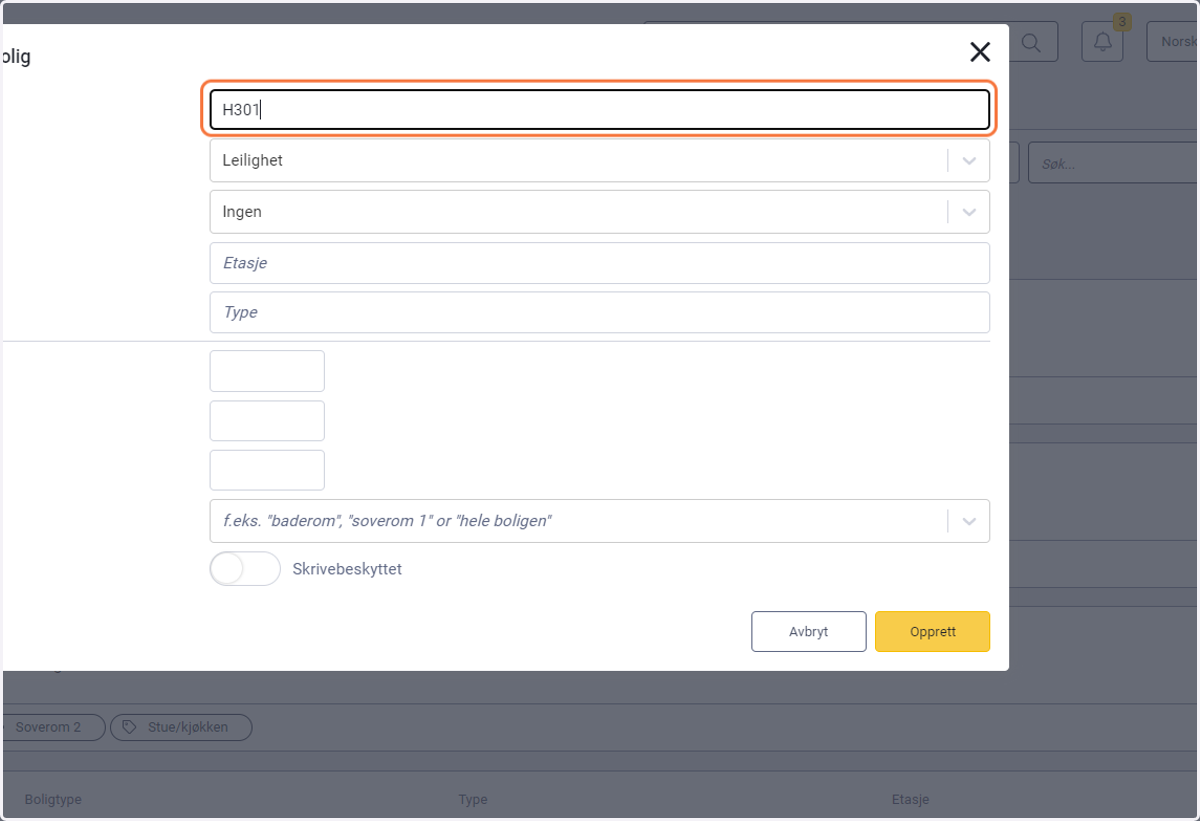Click the Søk... search field in background

click(x=1111, y=162)
